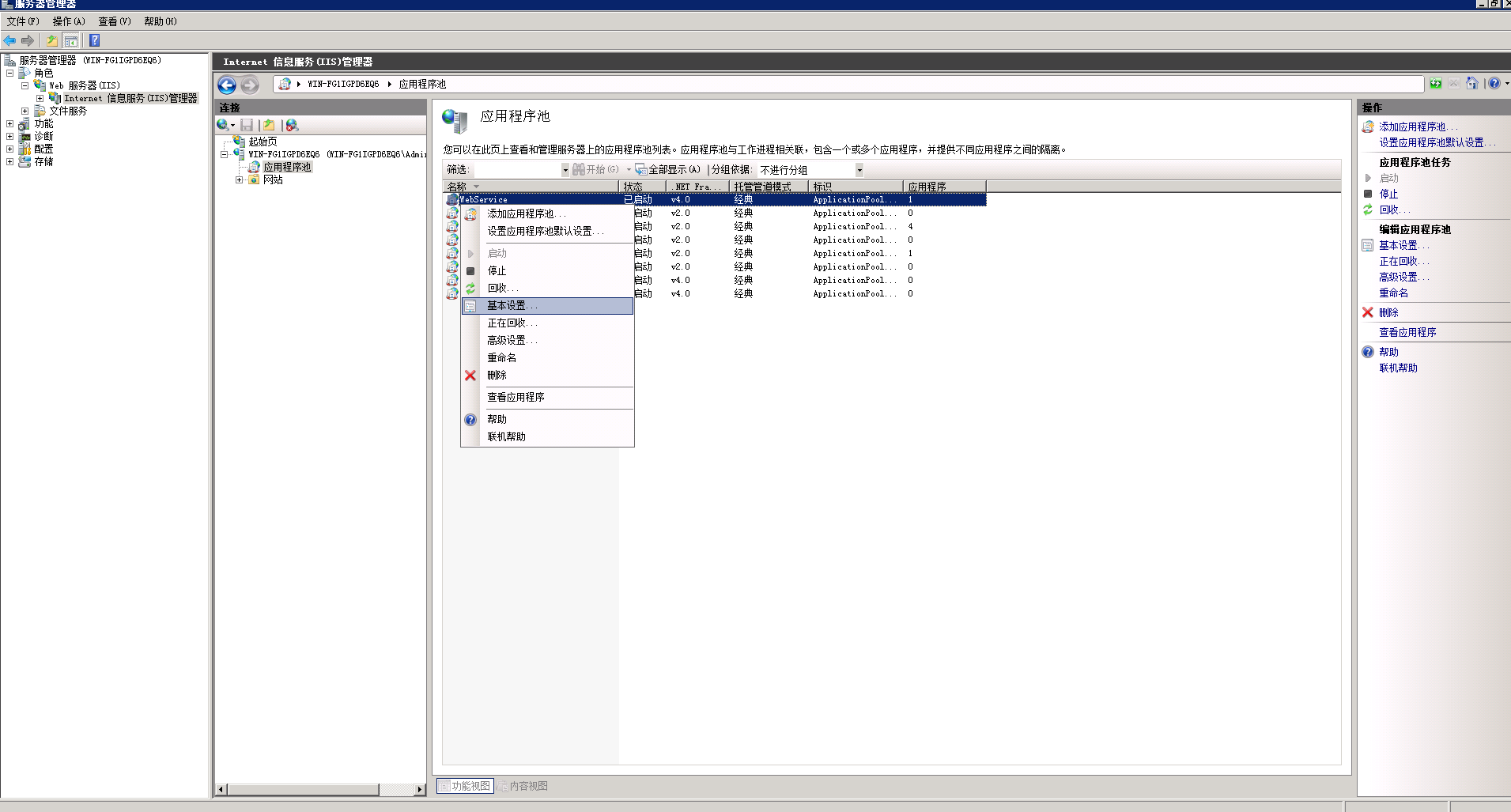Open the blue help question mark icon
The image size is (1511, 812).
pyautogui.click(x=1494, y=83)
